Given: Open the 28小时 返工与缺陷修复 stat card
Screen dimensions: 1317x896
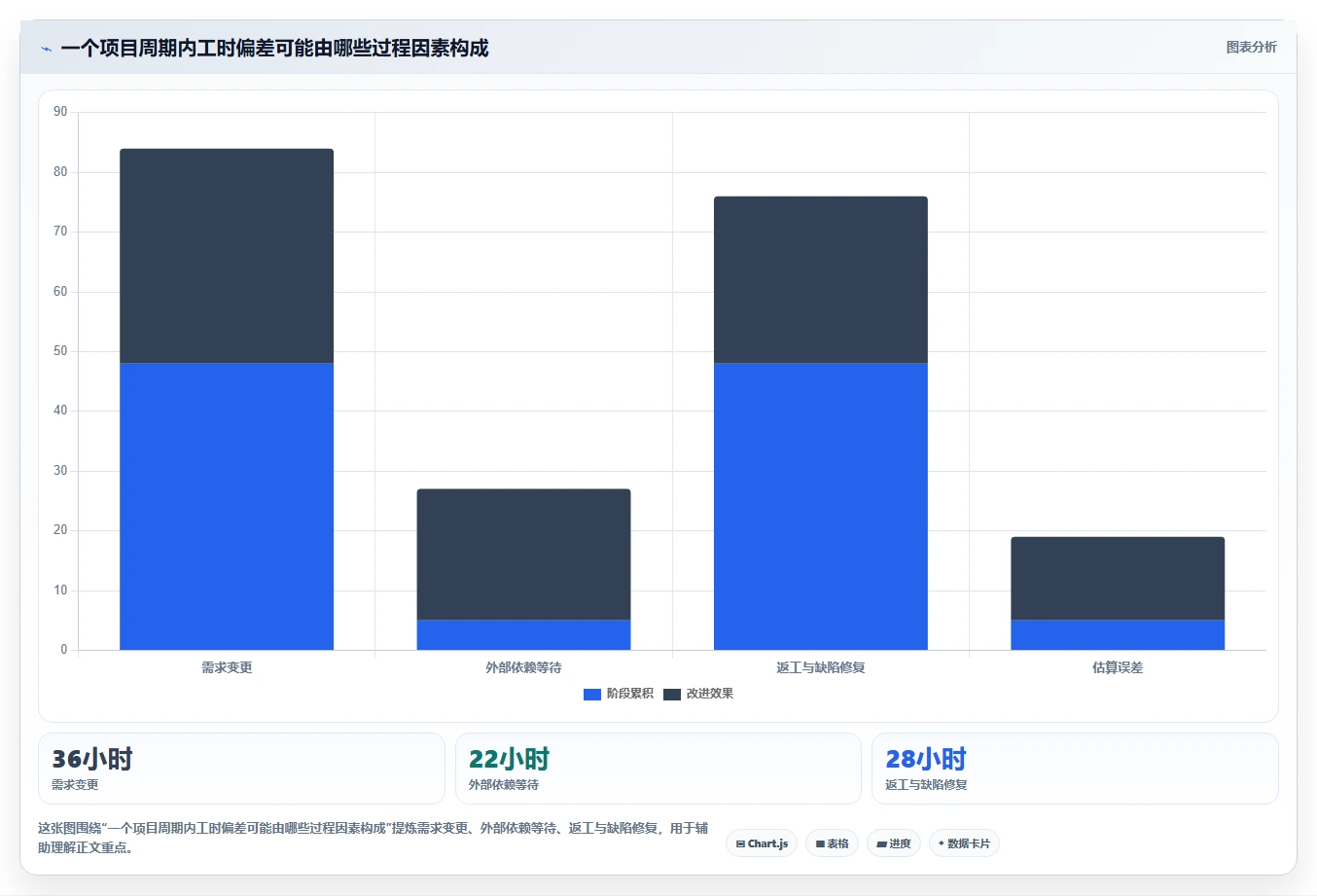Looking at the screenshot, I should (x=1075, y=769).
